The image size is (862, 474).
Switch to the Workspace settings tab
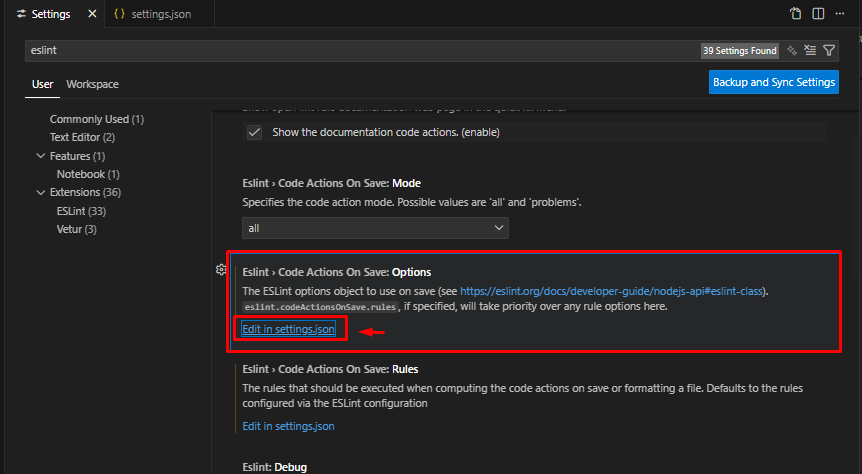pos(92,84)
